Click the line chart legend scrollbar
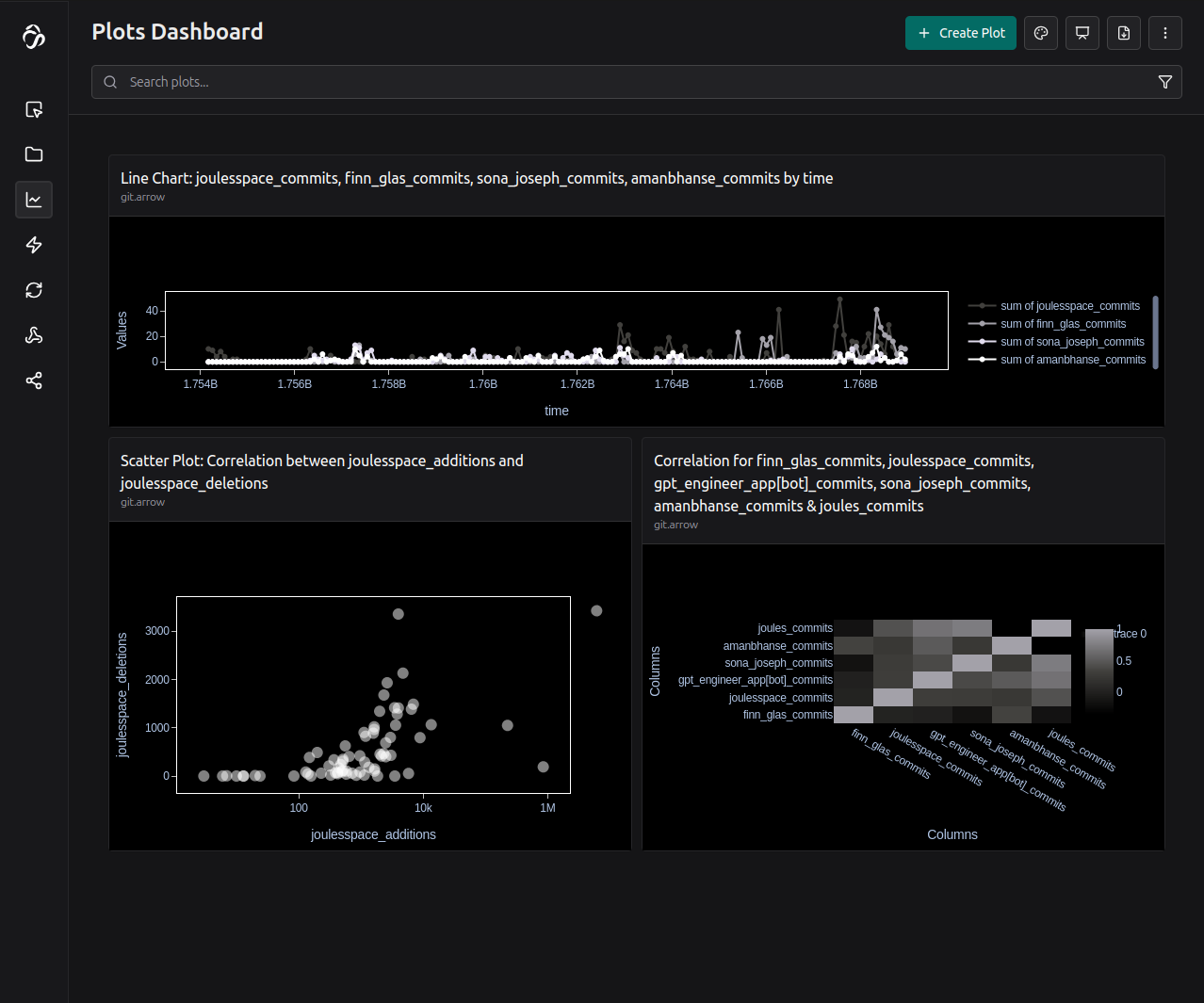The image size is (1204, 1003). [x=1156, y=332]
